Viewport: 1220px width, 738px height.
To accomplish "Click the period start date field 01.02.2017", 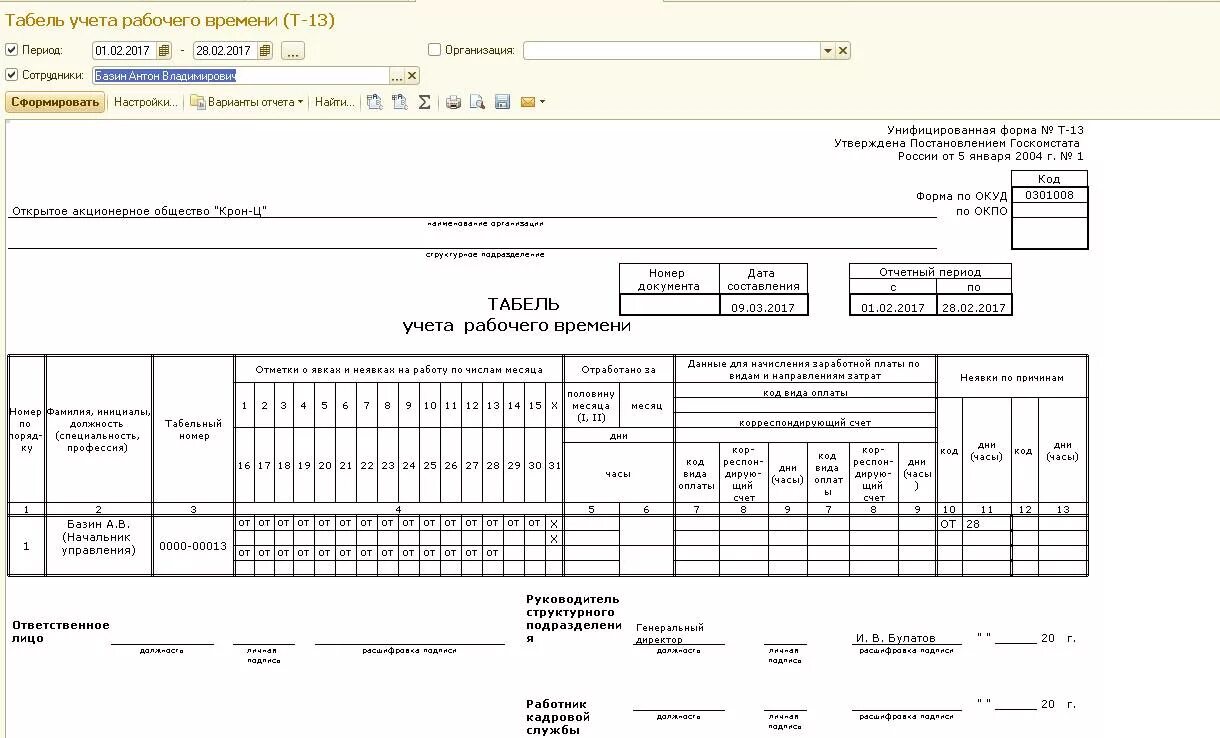I will pos(125,50).
